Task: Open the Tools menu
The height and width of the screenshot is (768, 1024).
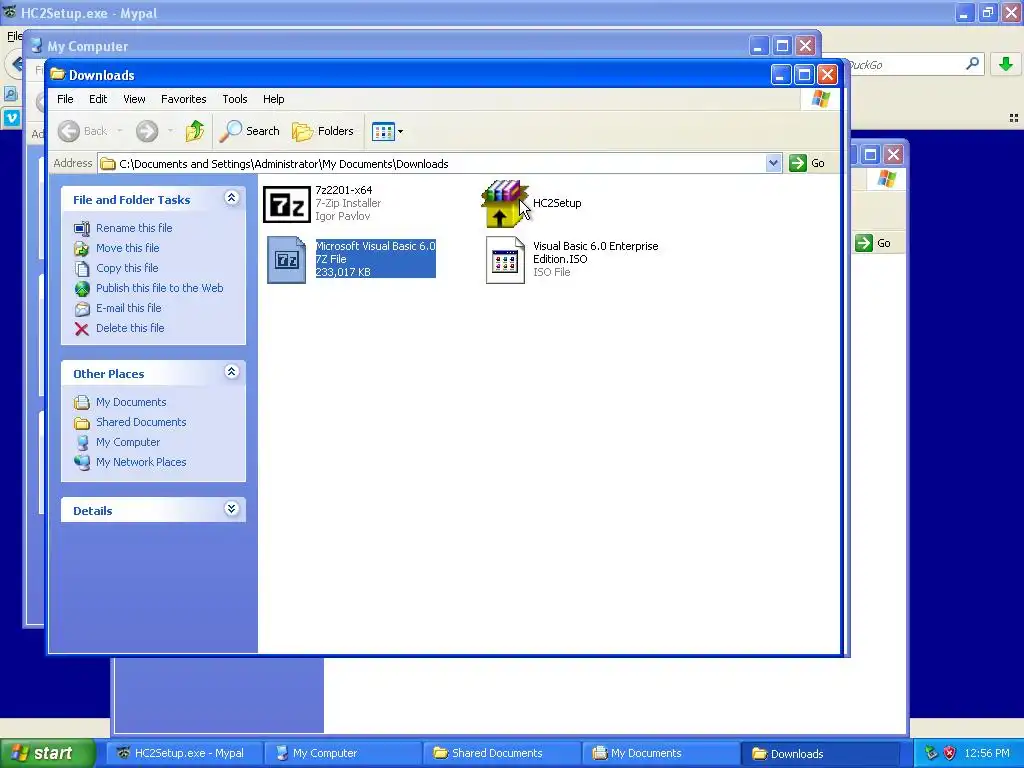Action: [x=234, y=99]
